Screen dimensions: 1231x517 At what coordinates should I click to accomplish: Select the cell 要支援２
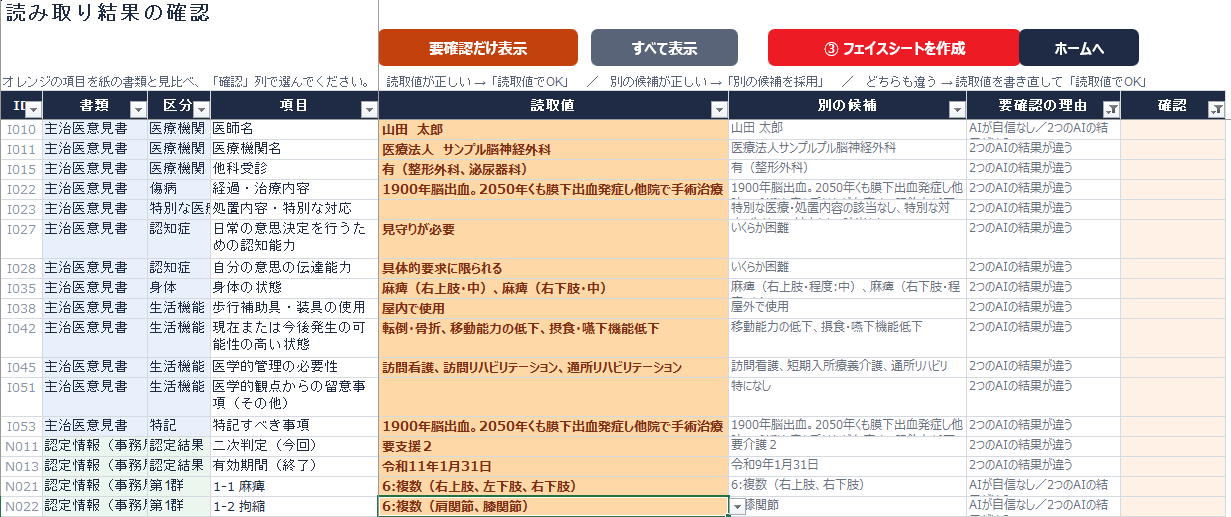pos(553,446)
